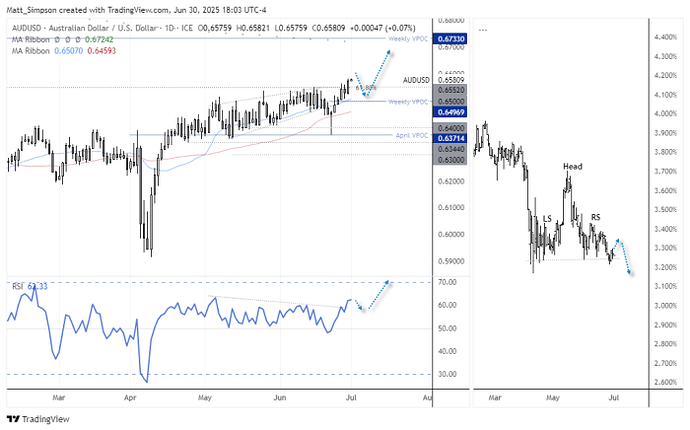The width and height of the screenshot is (690, 430).
Task: Select the Jun label on time axis
Action: tap(279, 397)
